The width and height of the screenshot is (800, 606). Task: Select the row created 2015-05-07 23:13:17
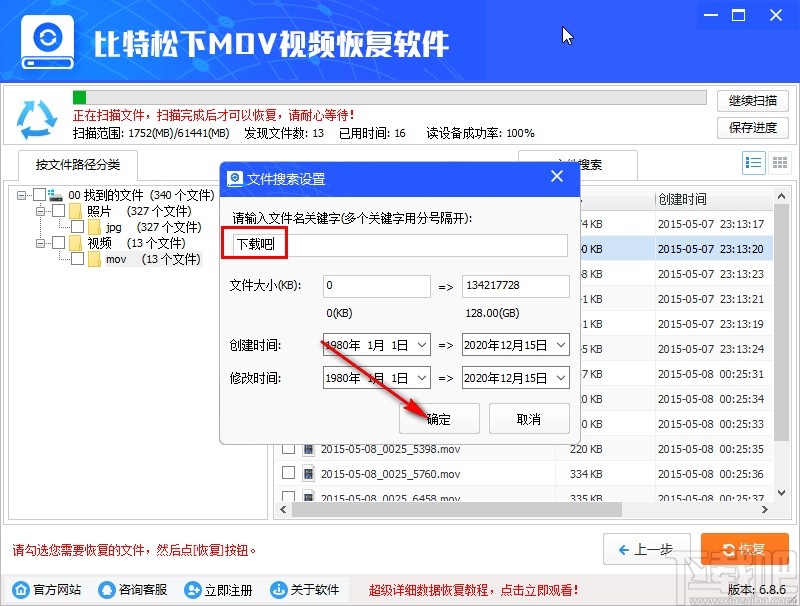click(676, 224)
